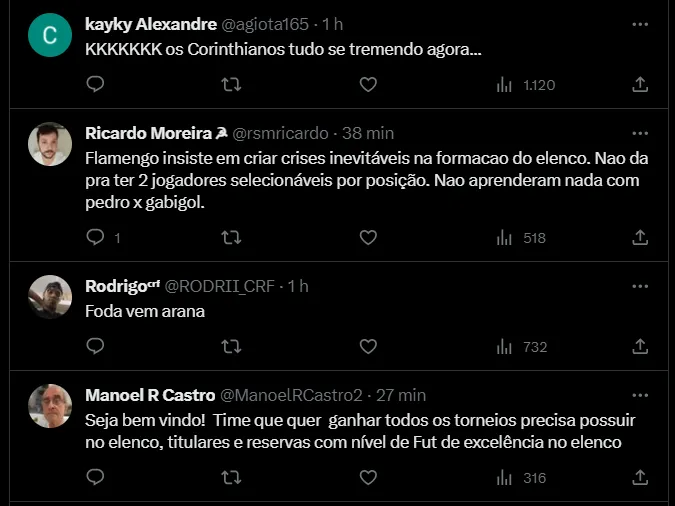The image size is (675, 506).
Task: Click kayky Alexandre's green avatar
Action: tap(49, 37)
